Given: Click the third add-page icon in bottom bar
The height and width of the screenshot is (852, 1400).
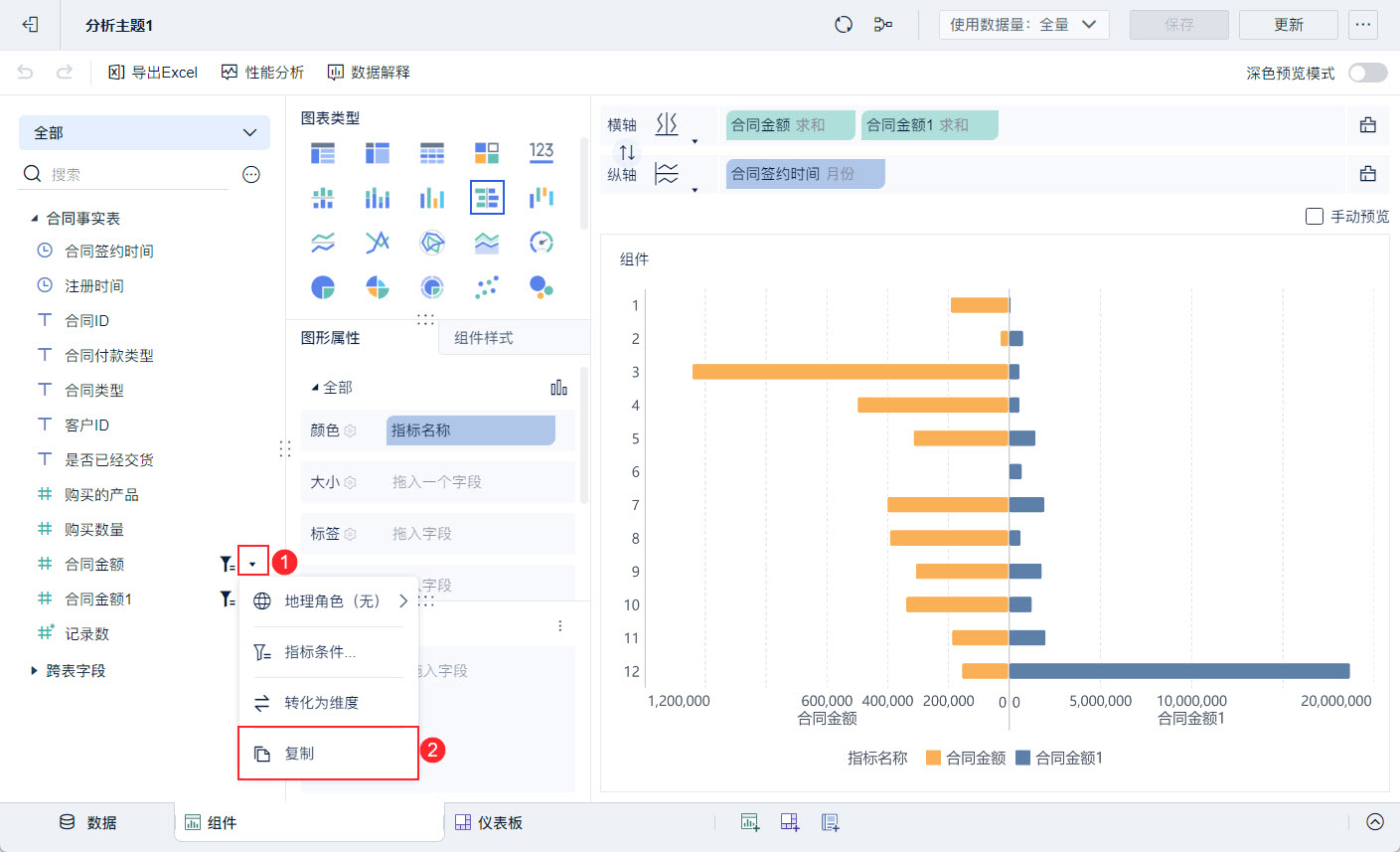Looking at the screenshot, I should (x=831, y=822).
